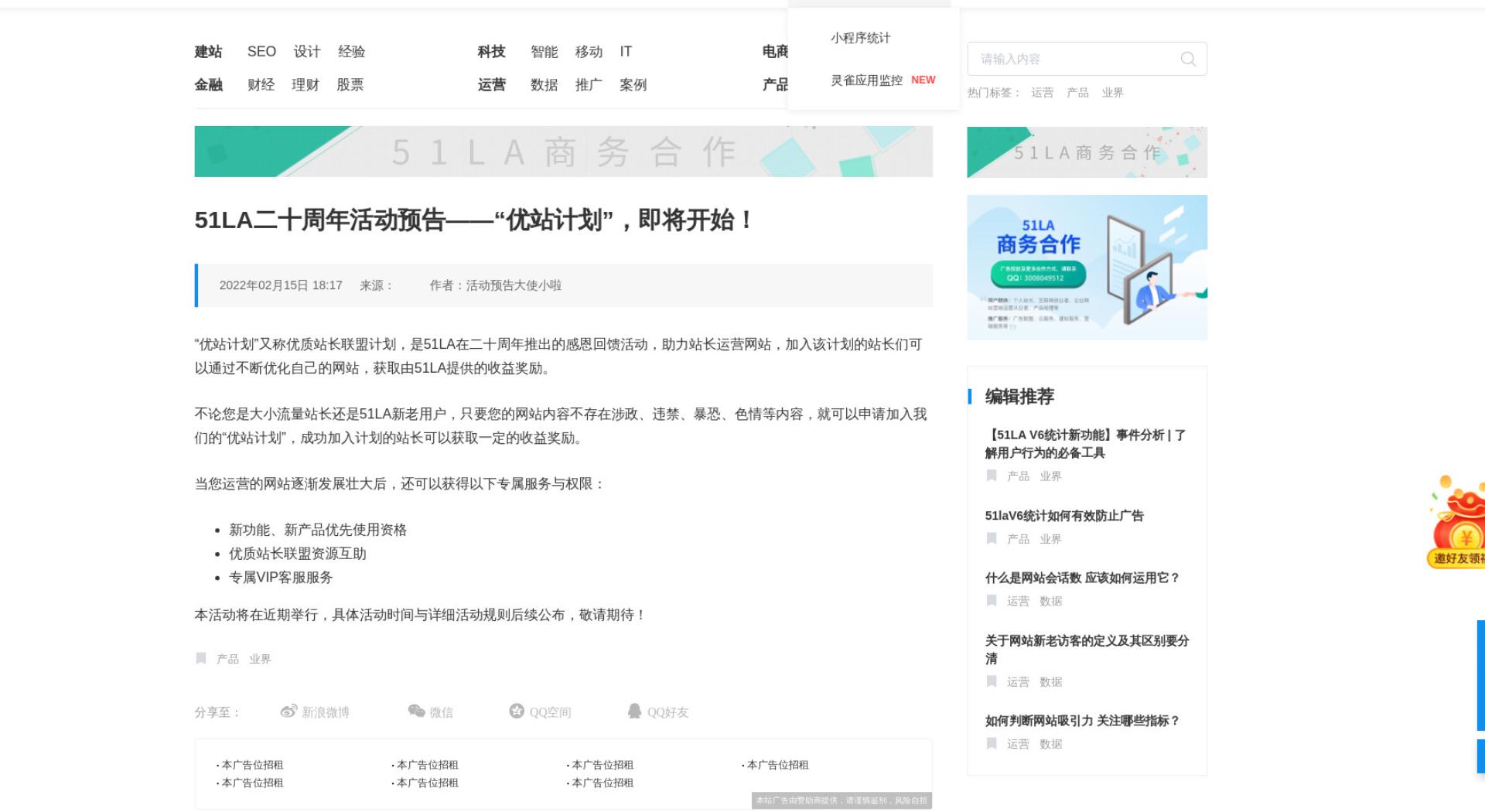Screen dimensions: 1485x812
Task: Click bullet item 优质站长联盟资源互助
Action: pos(298,554)
